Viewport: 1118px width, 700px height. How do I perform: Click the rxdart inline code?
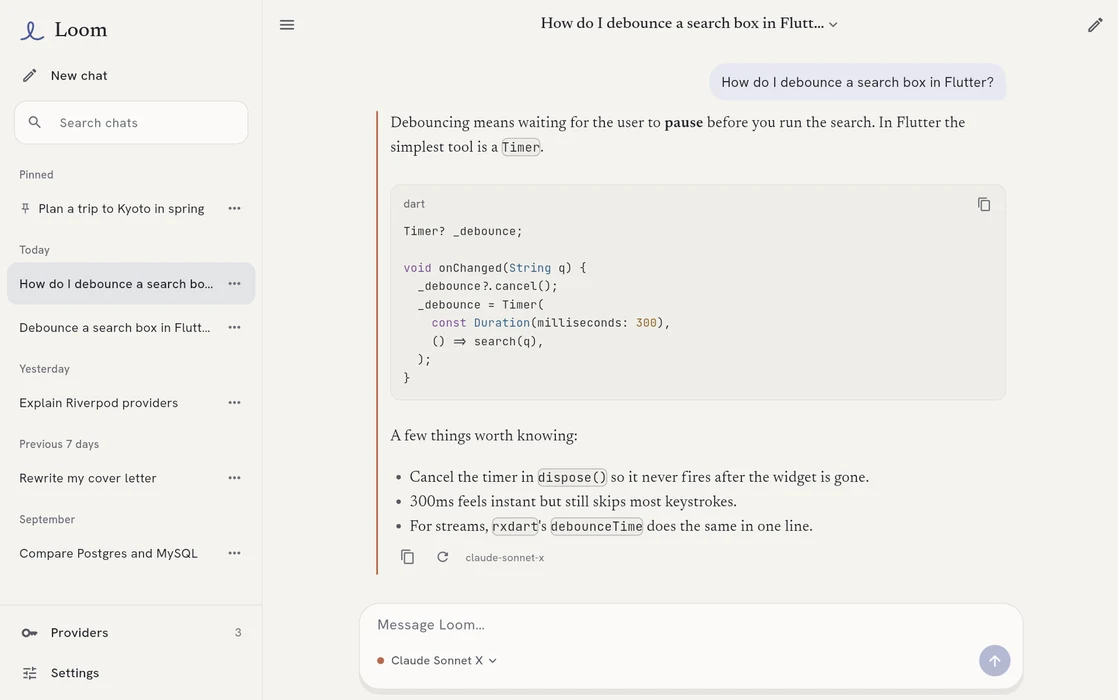(x=514, y=527)
